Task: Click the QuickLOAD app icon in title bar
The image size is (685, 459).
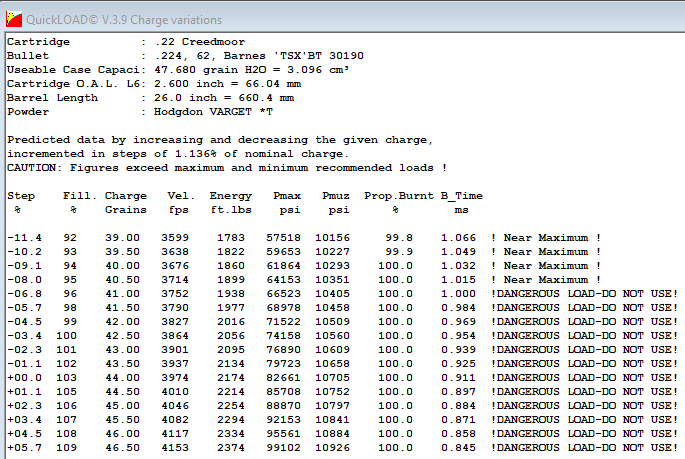Action: point(14,19)
